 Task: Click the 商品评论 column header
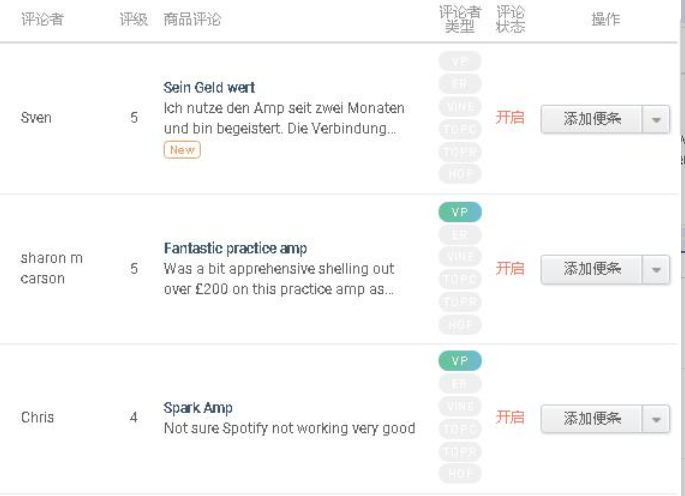(192, 19)
